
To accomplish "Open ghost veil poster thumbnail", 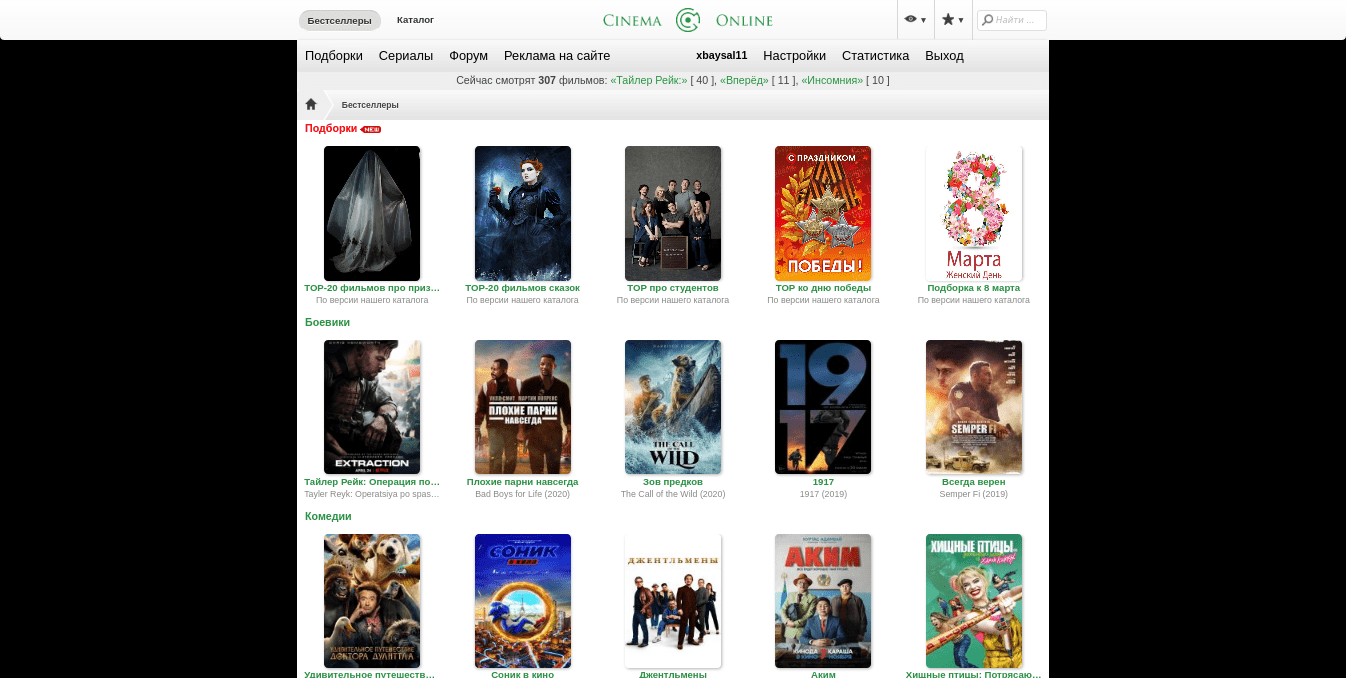I will pyautogui.click(x=372, y=213).
